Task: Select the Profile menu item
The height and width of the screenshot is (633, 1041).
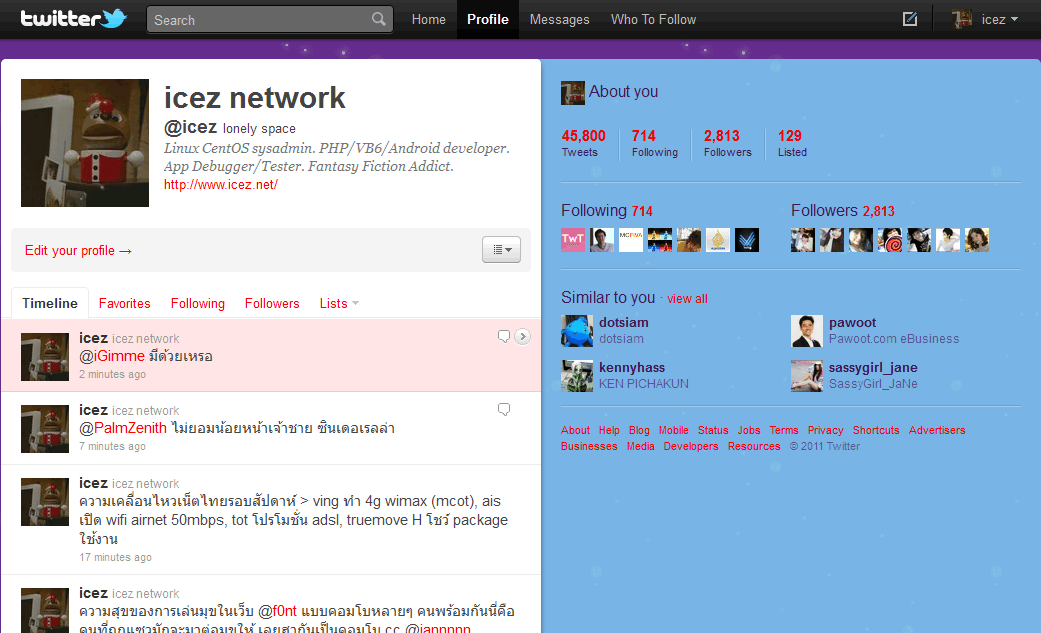Action: coord(487,19)
